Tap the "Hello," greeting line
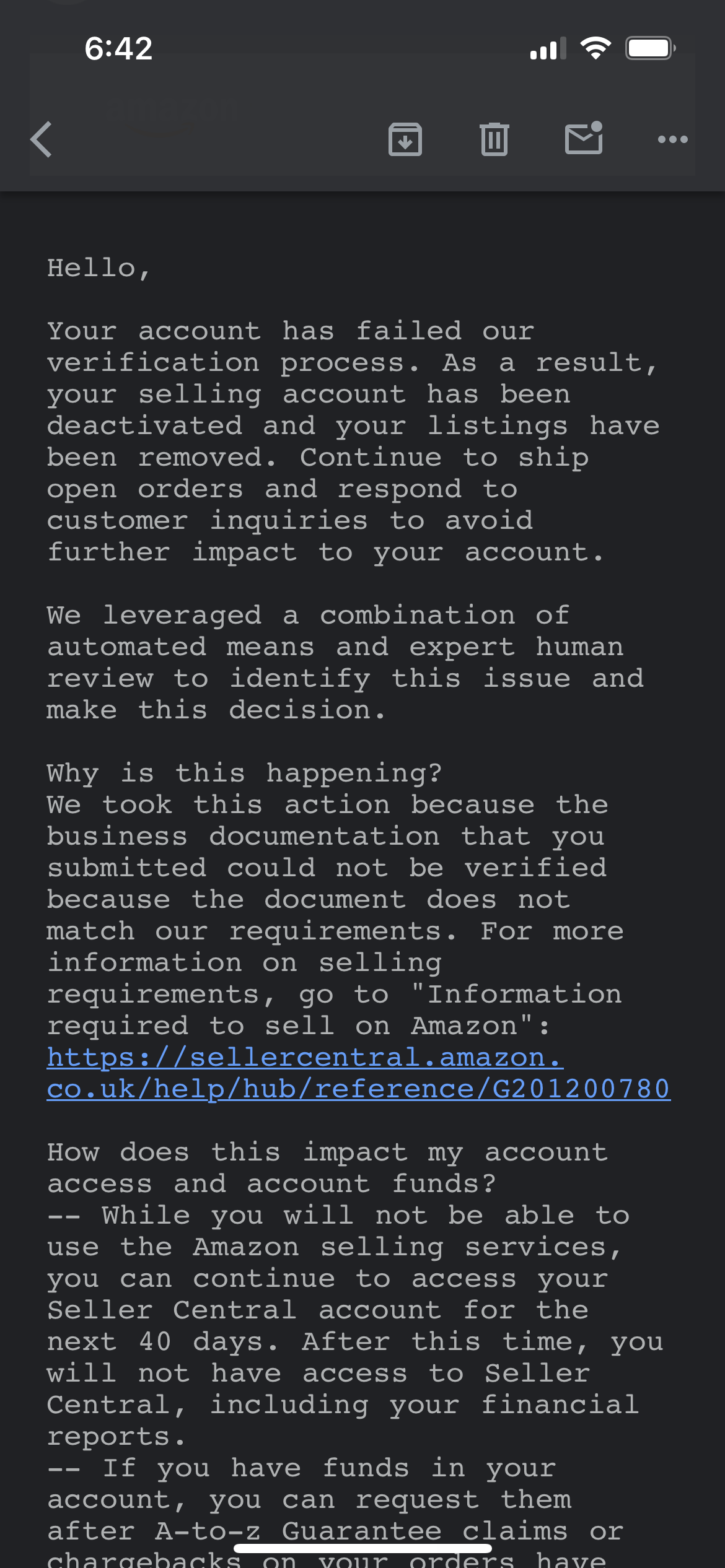This screenshot has height=1568, width=725. (99, 269)
